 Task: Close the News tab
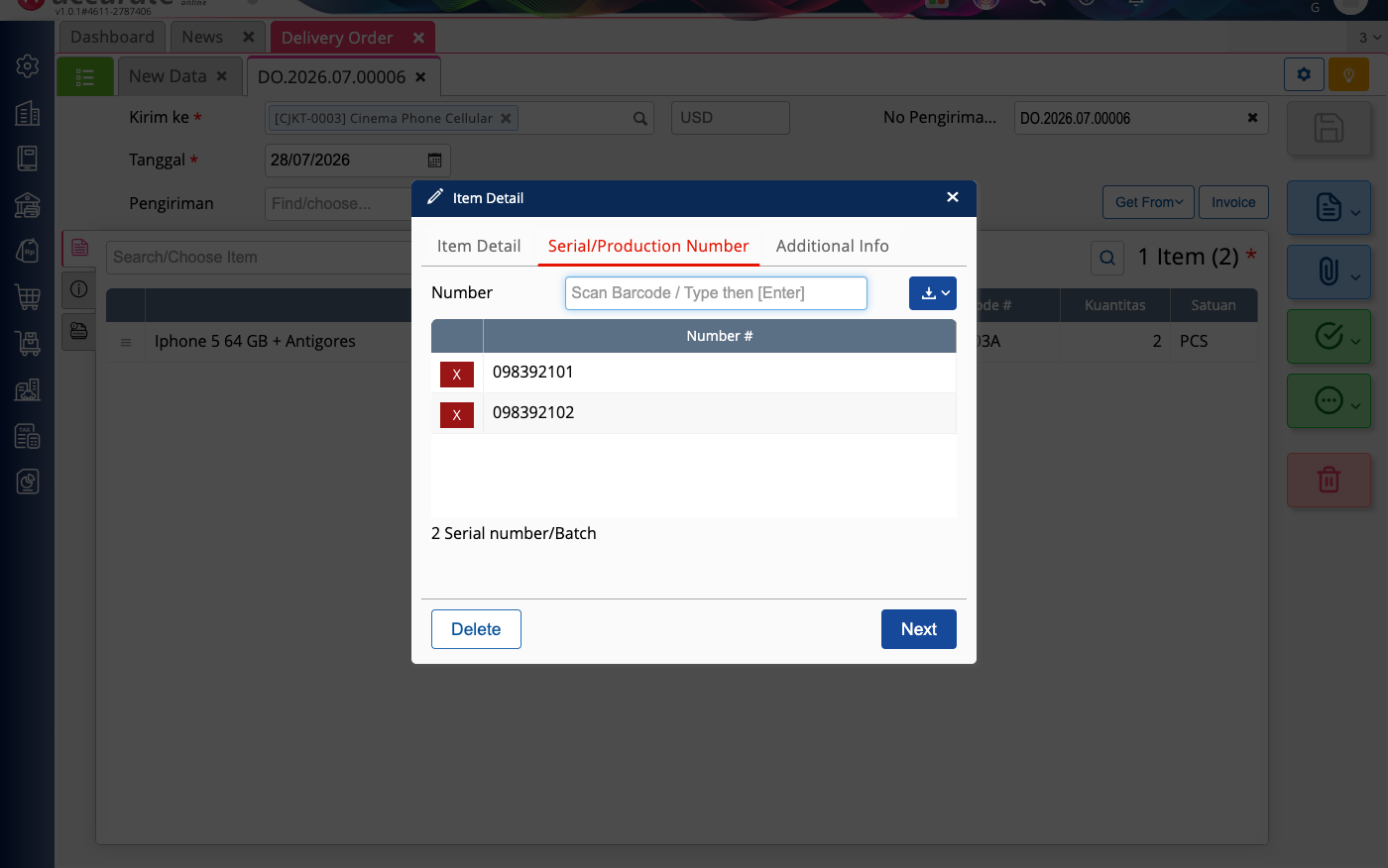[249, 37]
